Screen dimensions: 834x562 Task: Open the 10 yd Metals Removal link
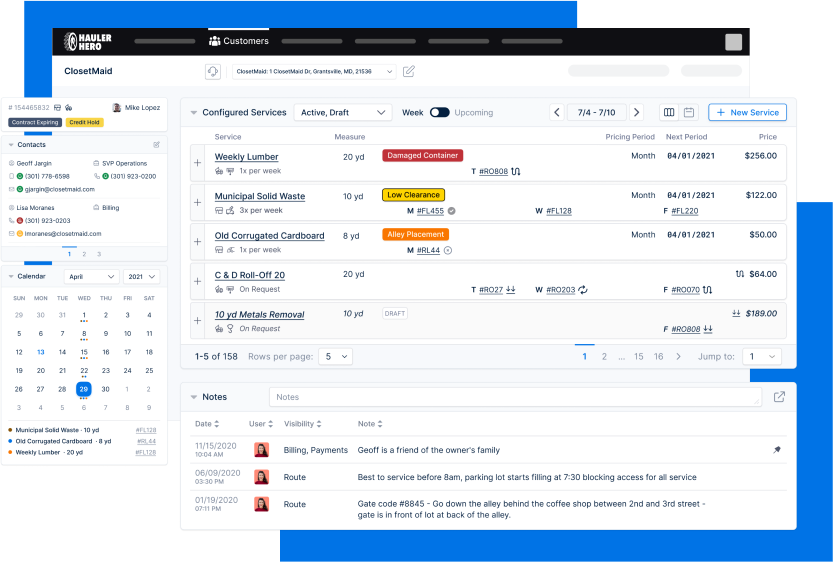260,314
